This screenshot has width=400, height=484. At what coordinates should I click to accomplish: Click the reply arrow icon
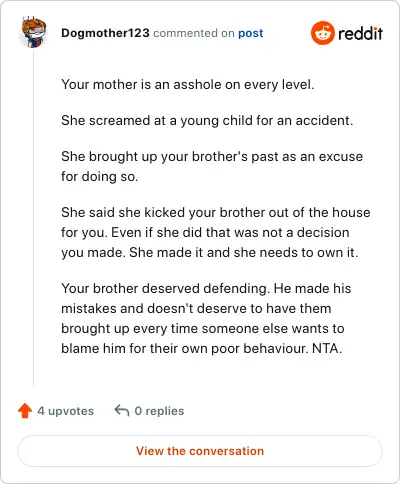pos(122,410)
